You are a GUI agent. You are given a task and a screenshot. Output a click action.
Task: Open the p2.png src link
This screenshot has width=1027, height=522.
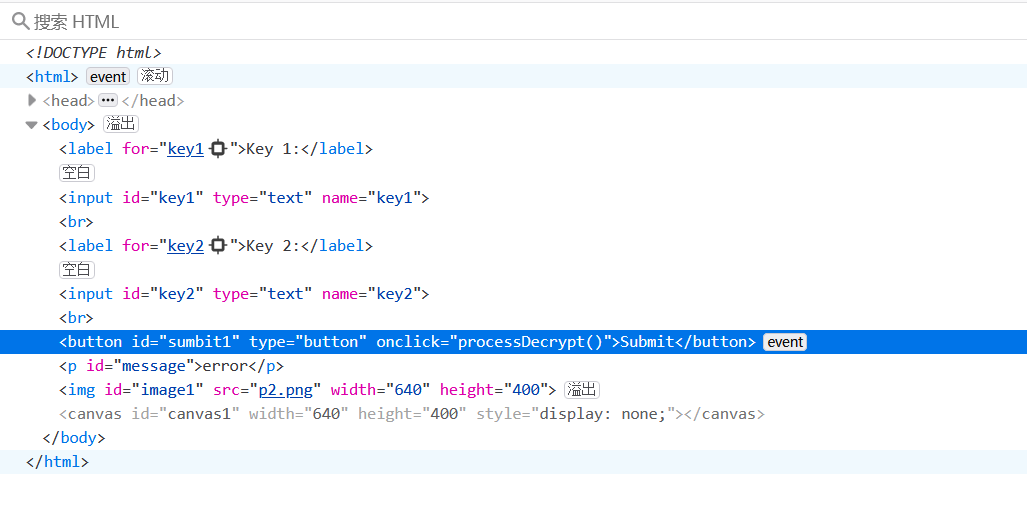[286, 390]
